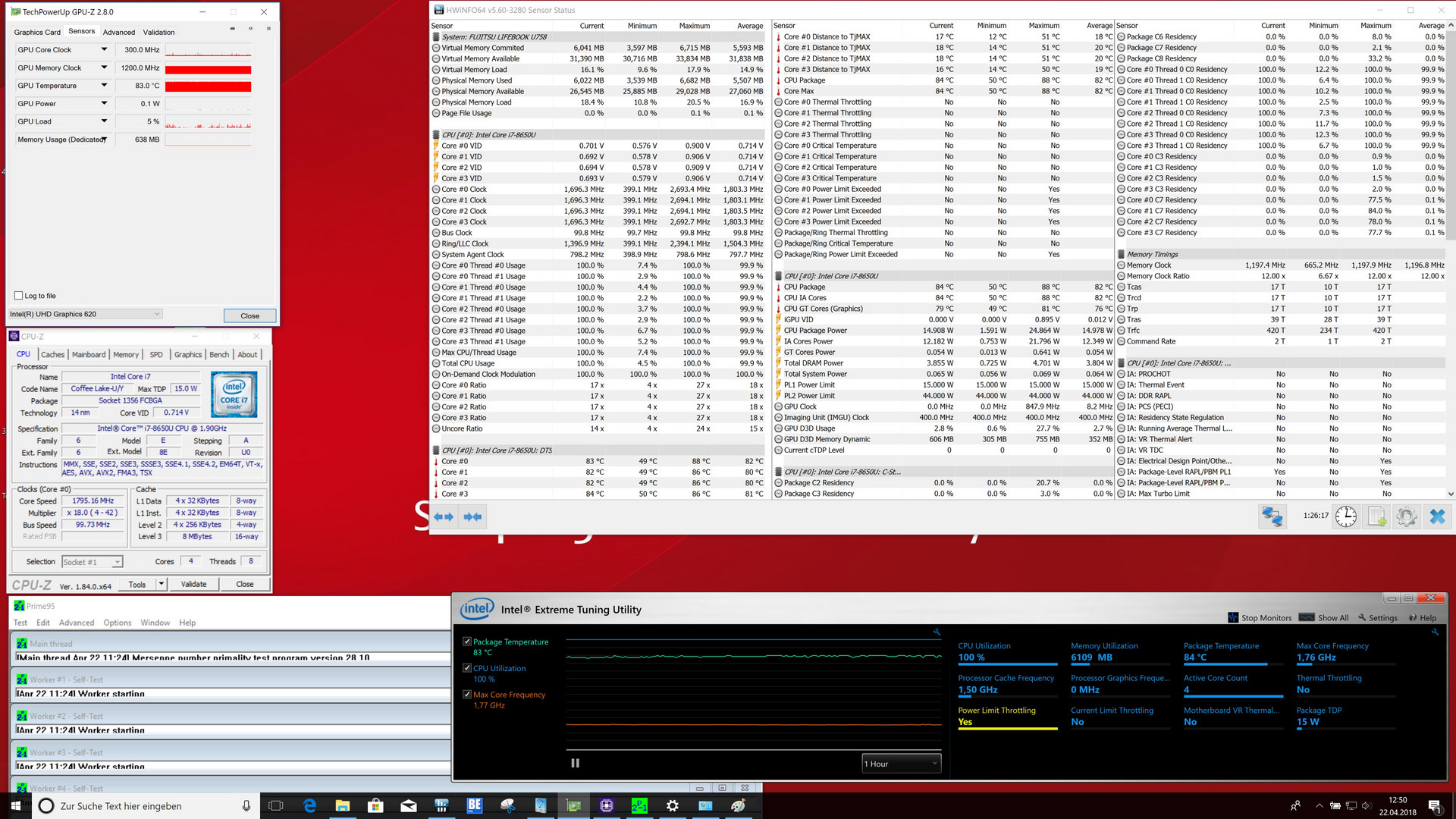Open File Explorer from taskbar
Screen dimensions: 1456x819
342,806
